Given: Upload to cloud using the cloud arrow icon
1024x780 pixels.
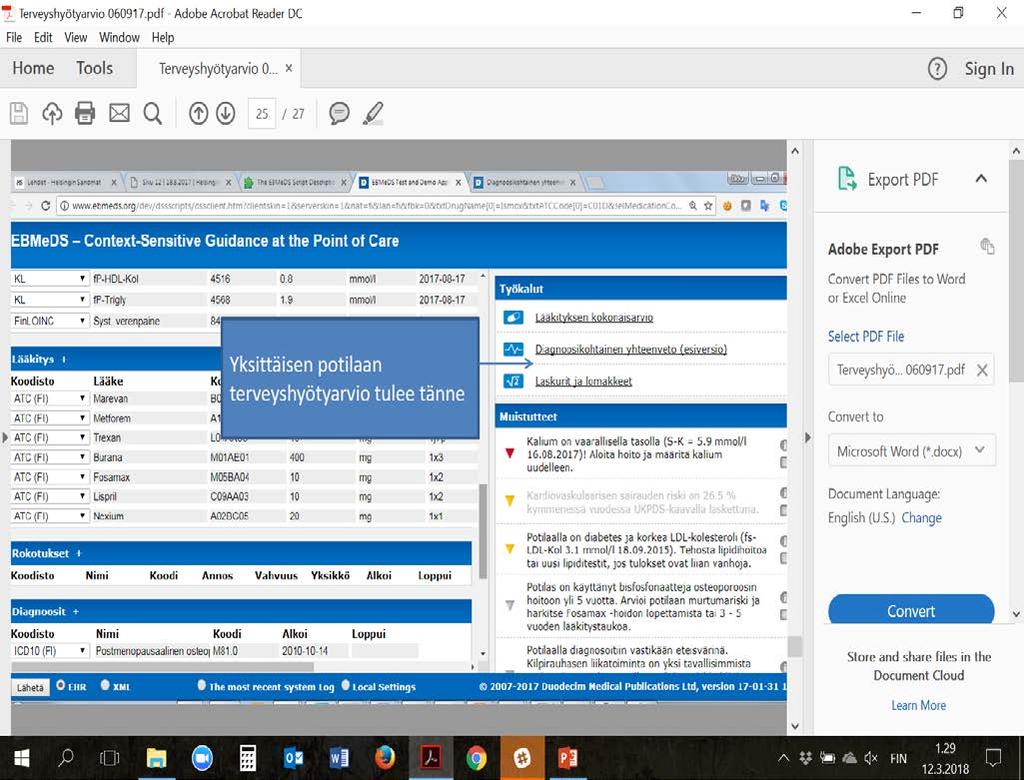Looking at the screenshot, I should pos(52,113).
